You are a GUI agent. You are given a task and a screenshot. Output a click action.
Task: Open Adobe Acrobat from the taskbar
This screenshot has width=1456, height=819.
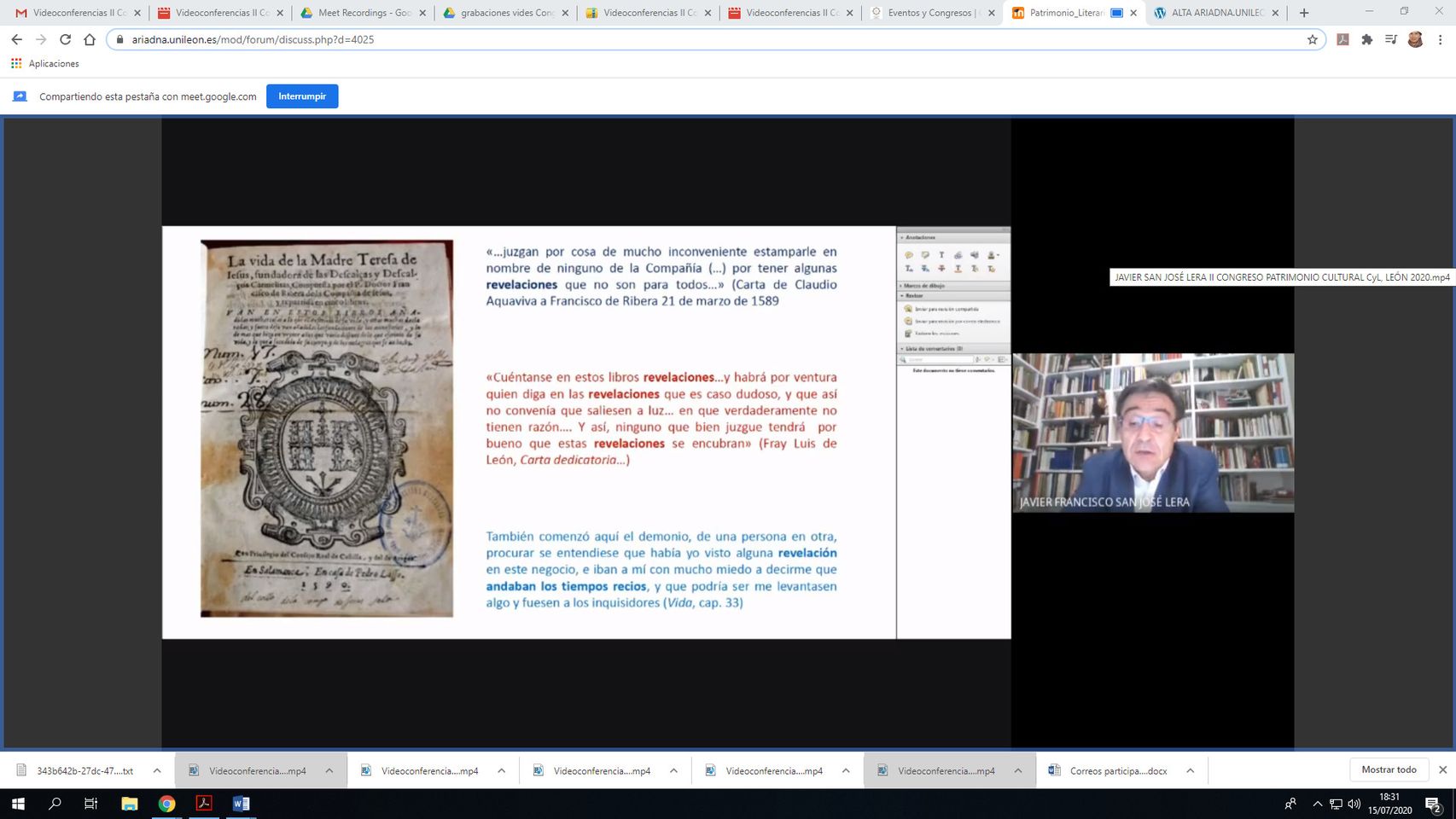pyautogui.click(x=203, y=804)
